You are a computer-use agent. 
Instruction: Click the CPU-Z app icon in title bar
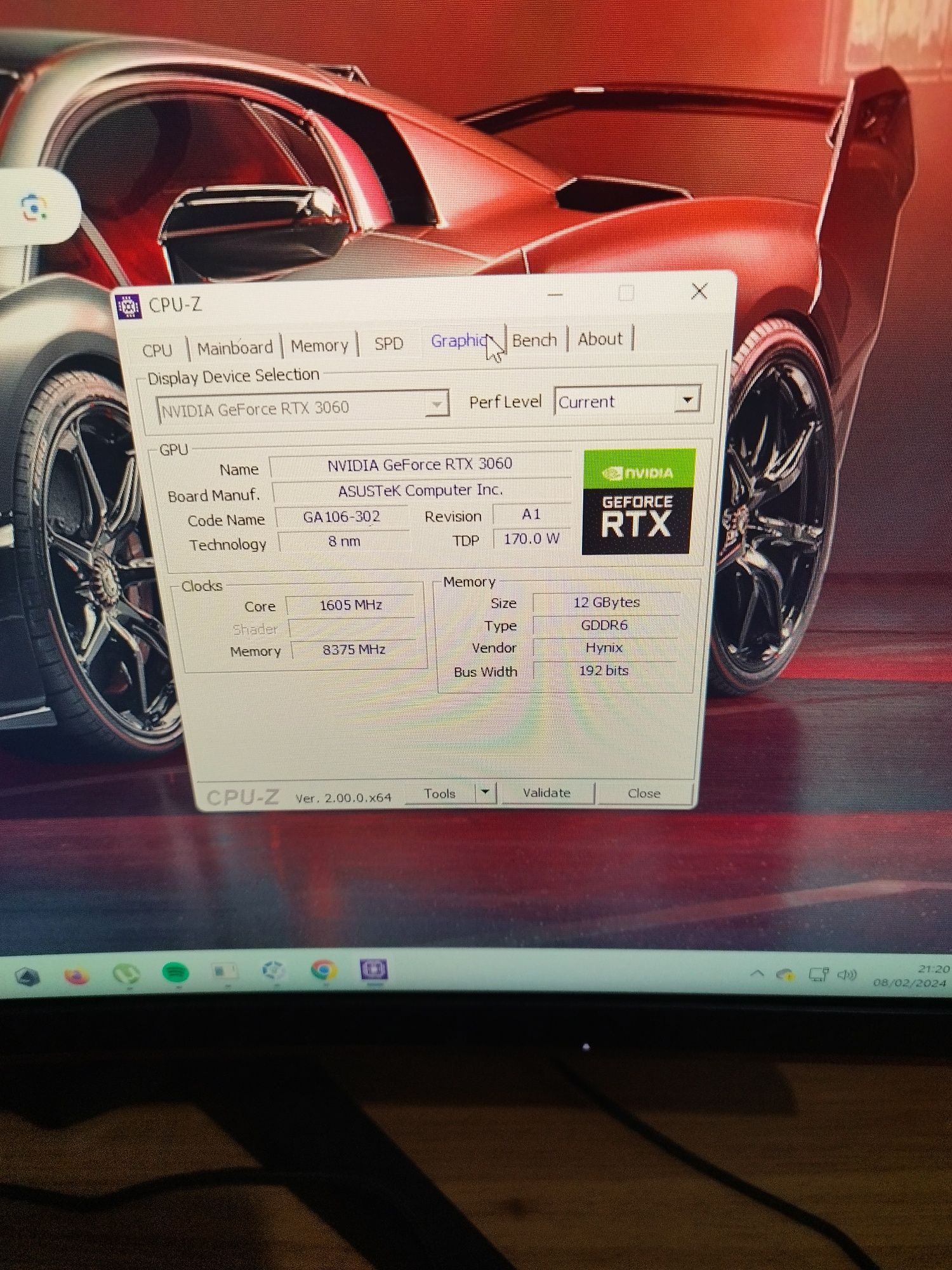(129, 306)
